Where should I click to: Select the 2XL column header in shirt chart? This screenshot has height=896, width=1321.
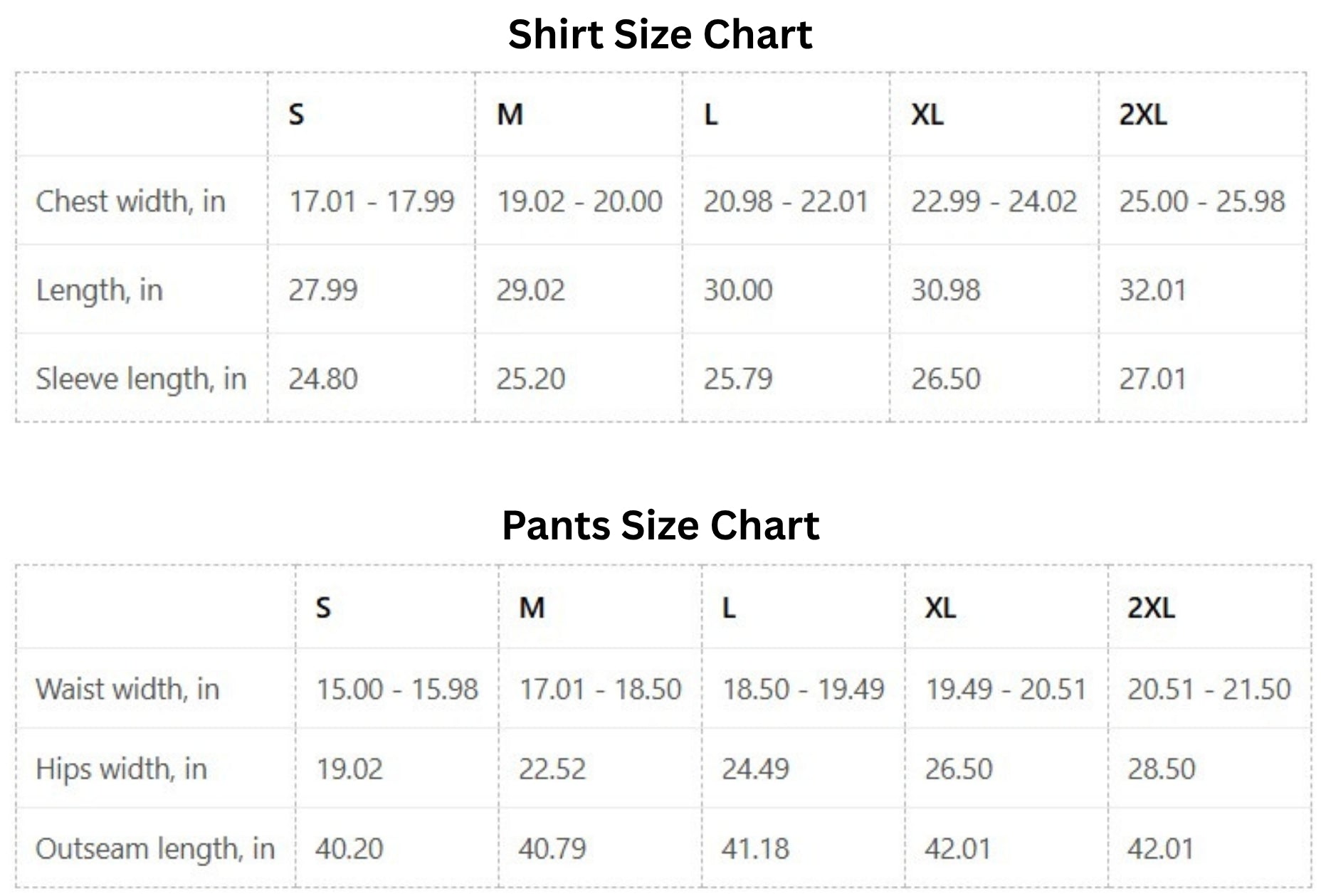(x=1142, y=114)
